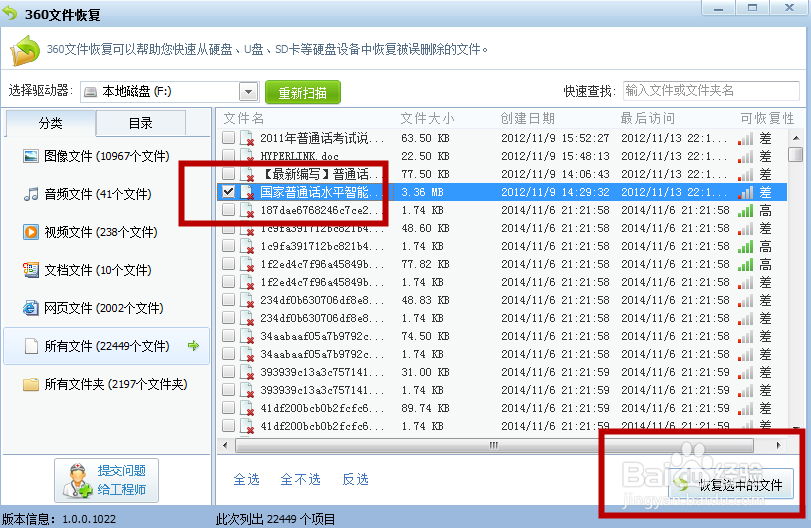Check the 74.50 KB file checkbox
Screen dimensions: 811x528
coord(228,336)
